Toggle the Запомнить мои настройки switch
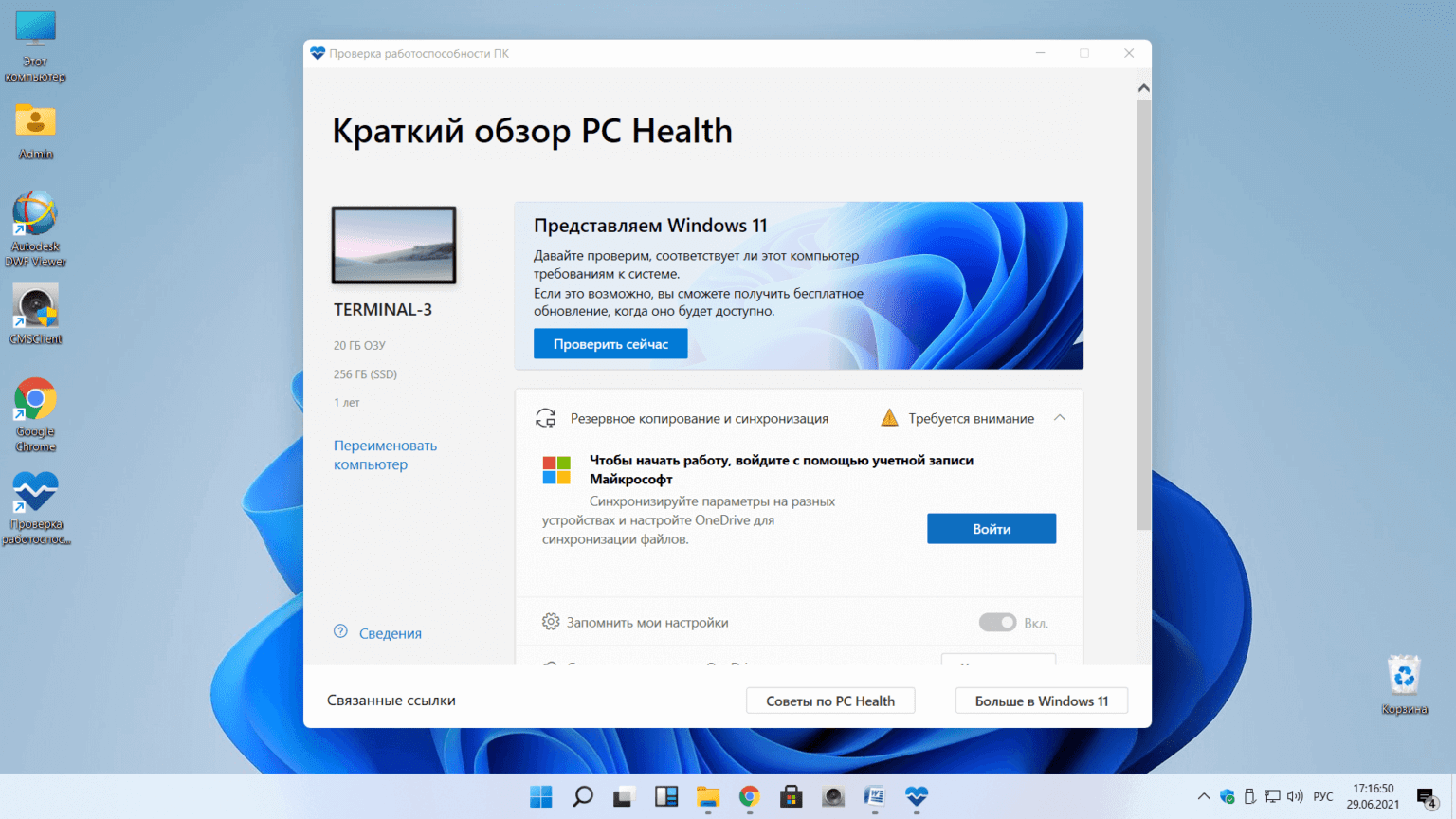 (x=997, y=623)
